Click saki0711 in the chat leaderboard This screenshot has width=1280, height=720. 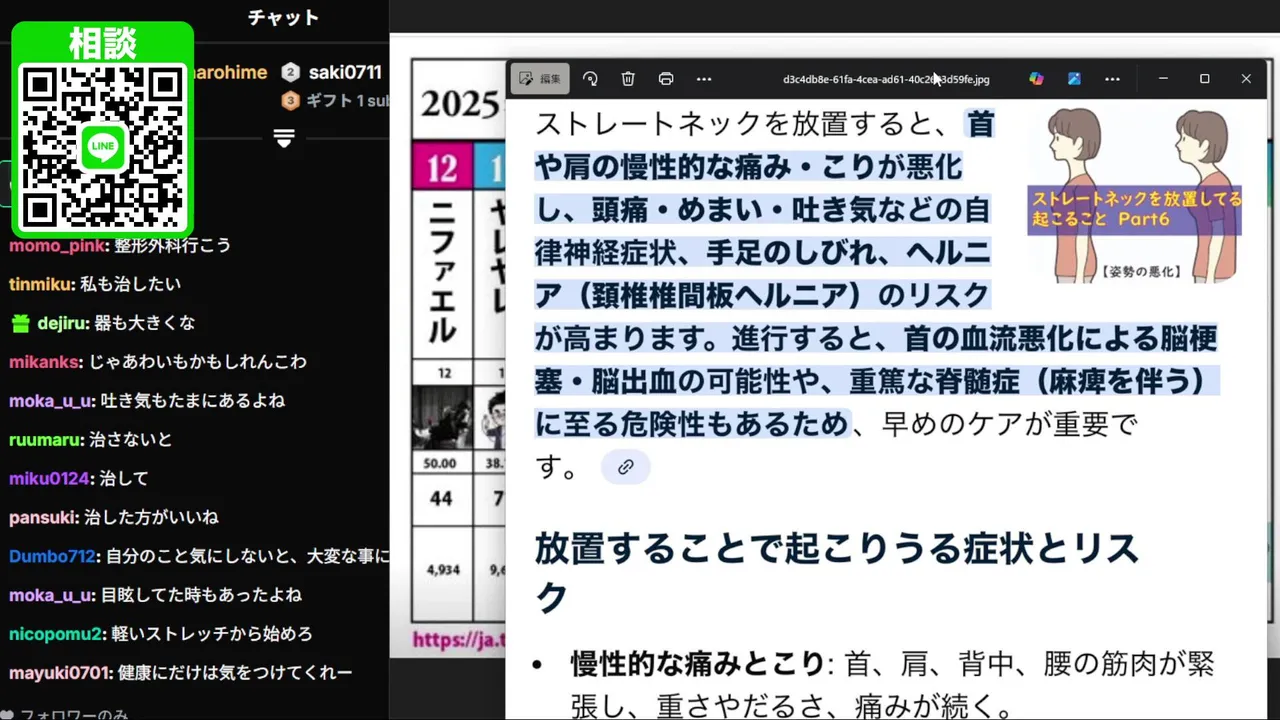(345, 72)
